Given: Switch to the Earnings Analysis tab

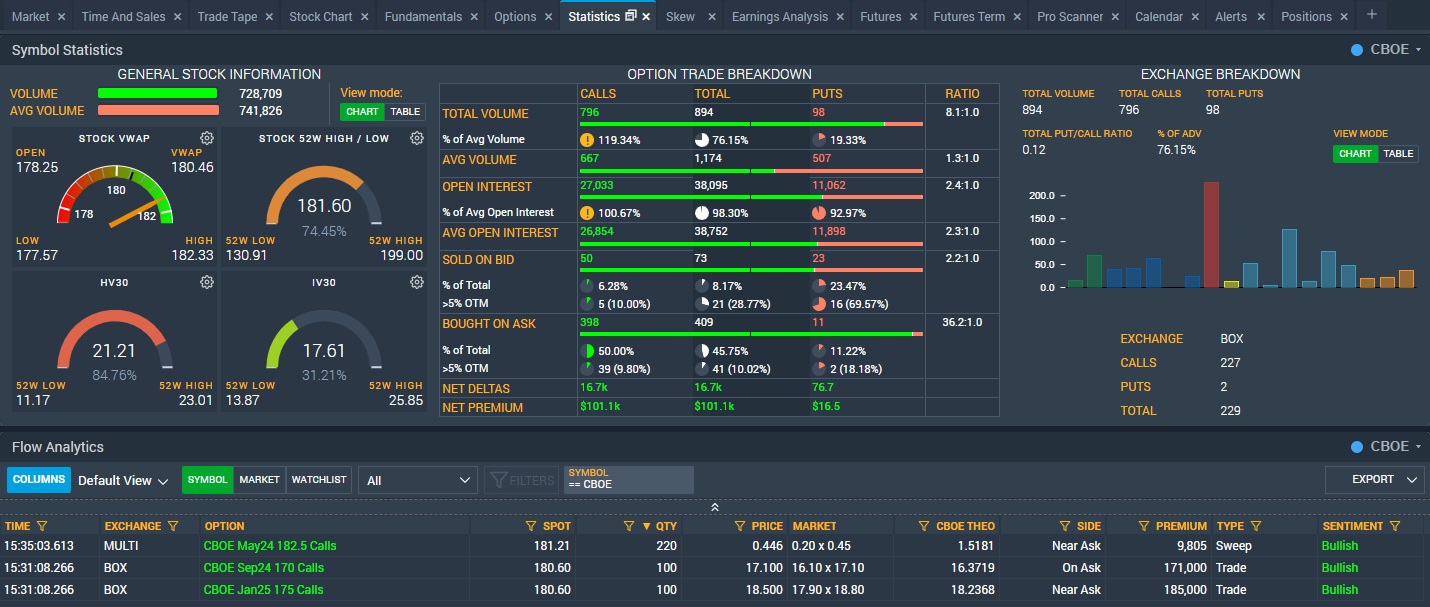Looking at the screenshot, I should click(779, 16).
